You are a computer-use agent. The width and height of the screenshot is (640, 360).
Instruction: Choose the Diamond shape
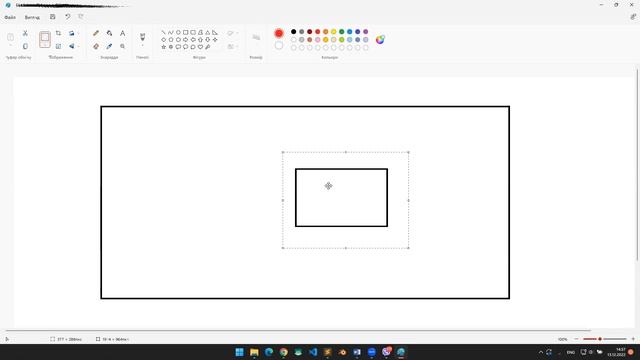(164, 40)
